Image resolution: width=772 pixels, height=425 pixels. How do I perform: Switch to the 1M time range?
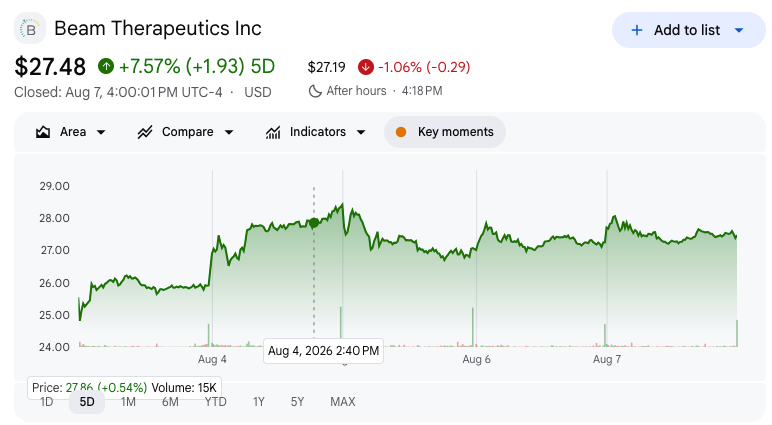tap(128, 402)
